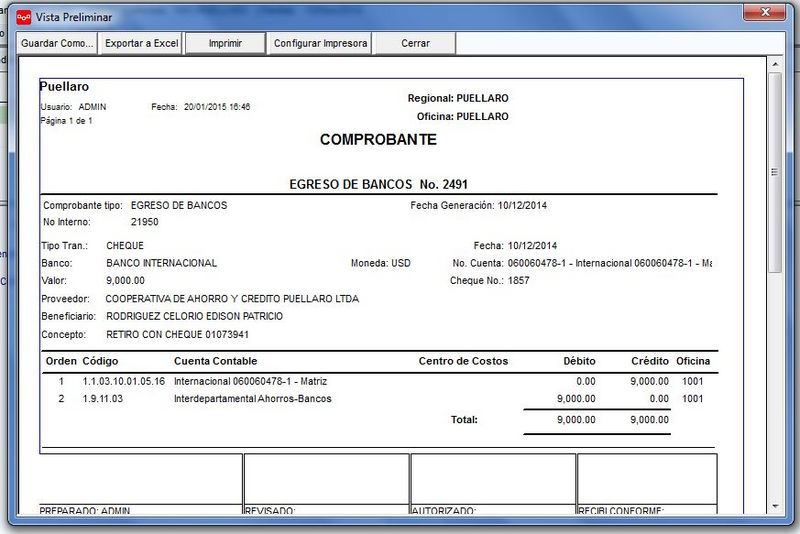Select row with code 1.1.03.10.01.05.16
Screen dimensions: 800x534
tap(380, 382)
